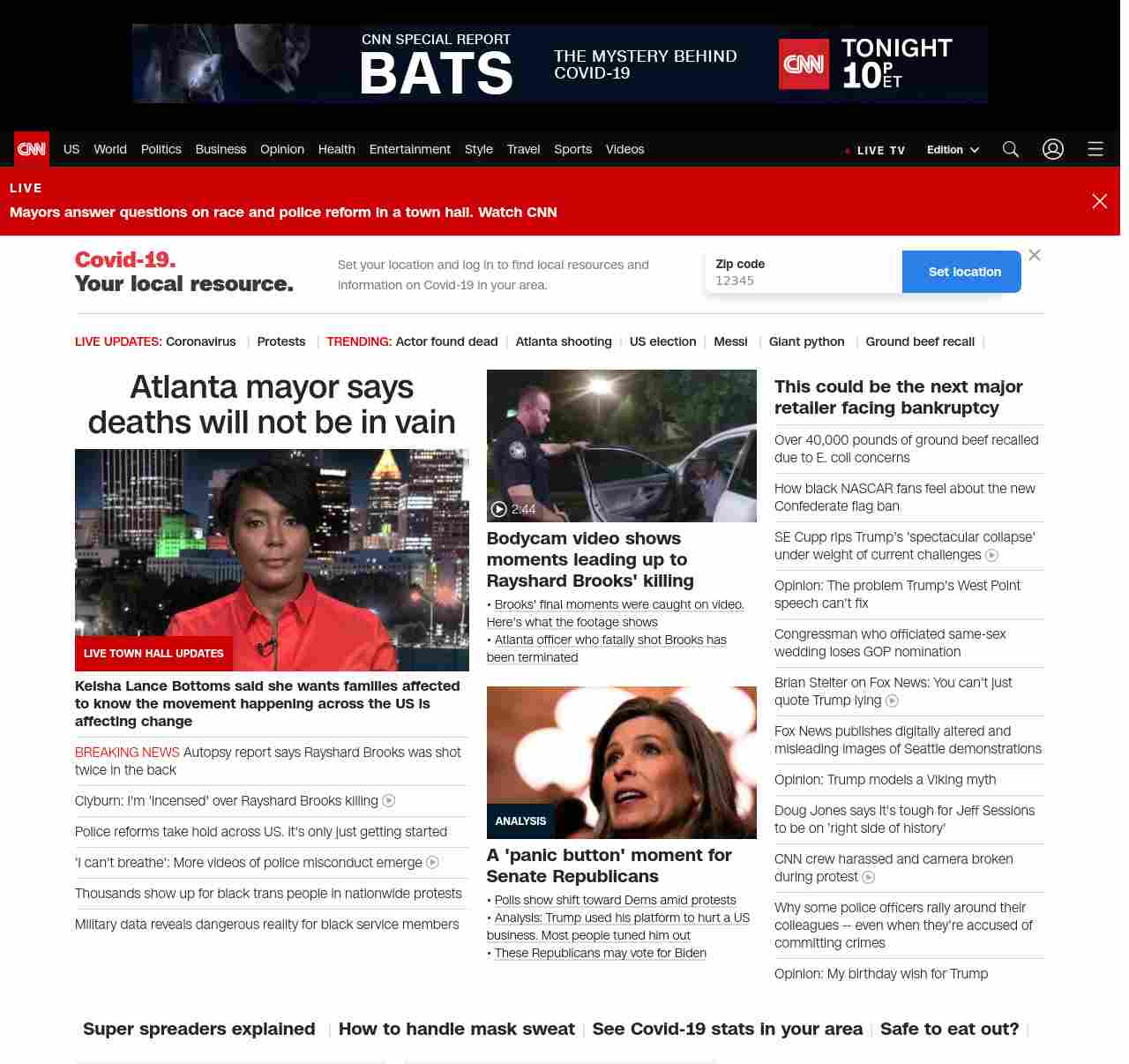Viewport: 1129px width, 1064px height.
Task: Open the Keisha Lance Bottoms town hall image
Action: [x=272, y=559]
